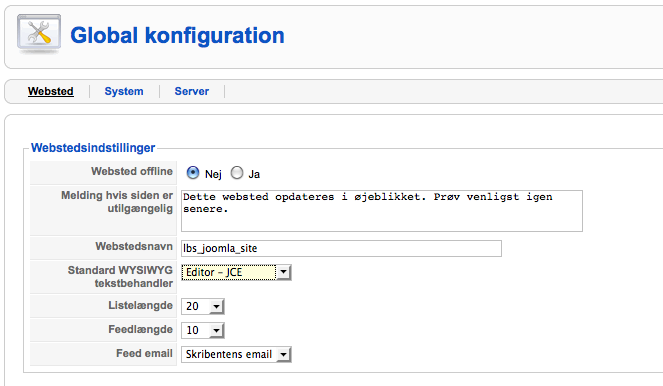Viewport: 663px width, 386px height.
Task: Click the Standard WYSIWYG tekstbehandler label
Action: (x=121, y=276)
